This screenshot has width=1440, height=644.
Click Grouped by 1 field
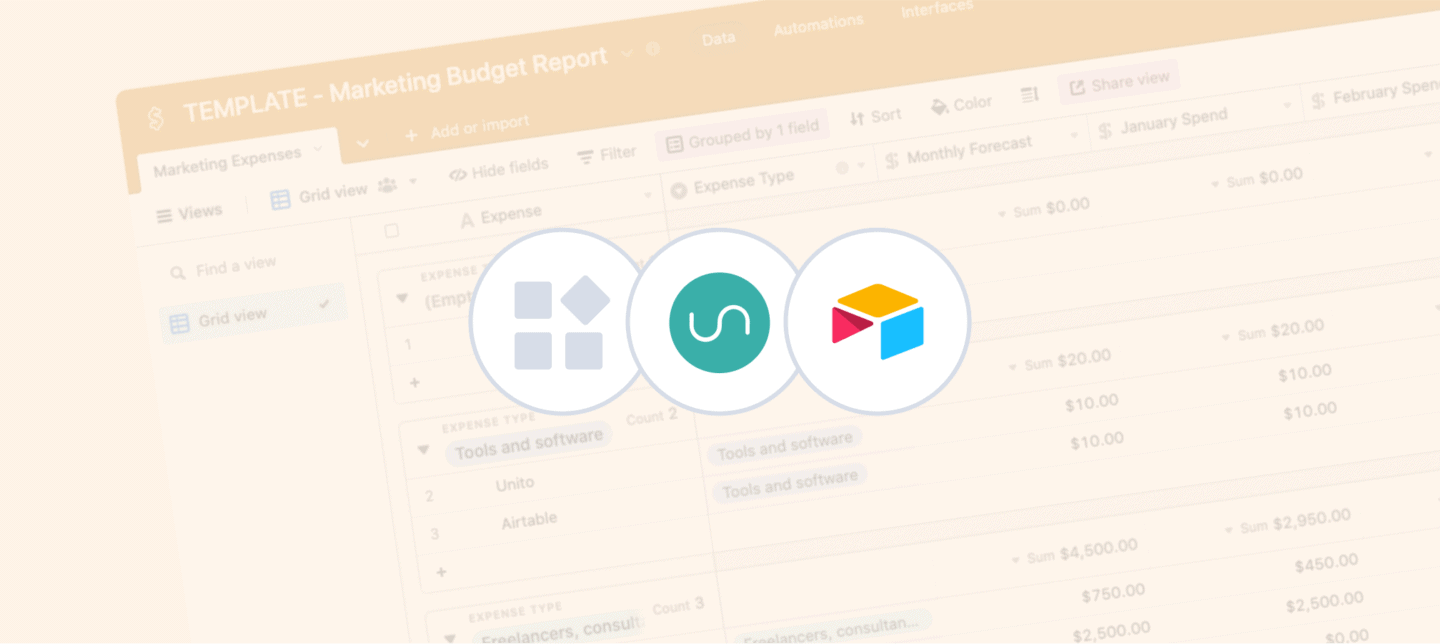click(742, 135)
